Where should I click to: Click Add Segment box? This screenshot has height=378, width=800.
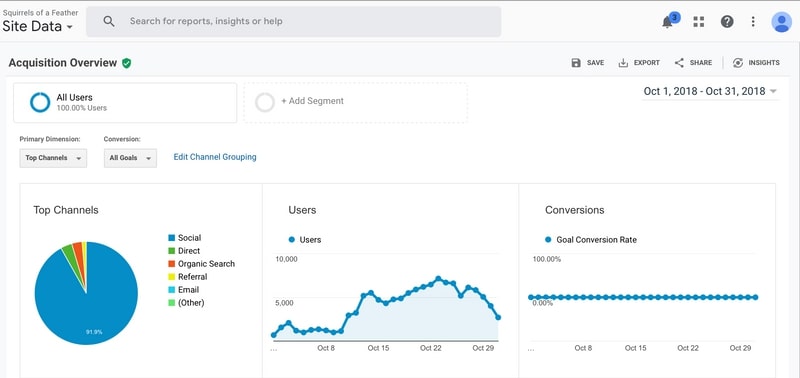point(355,103)
